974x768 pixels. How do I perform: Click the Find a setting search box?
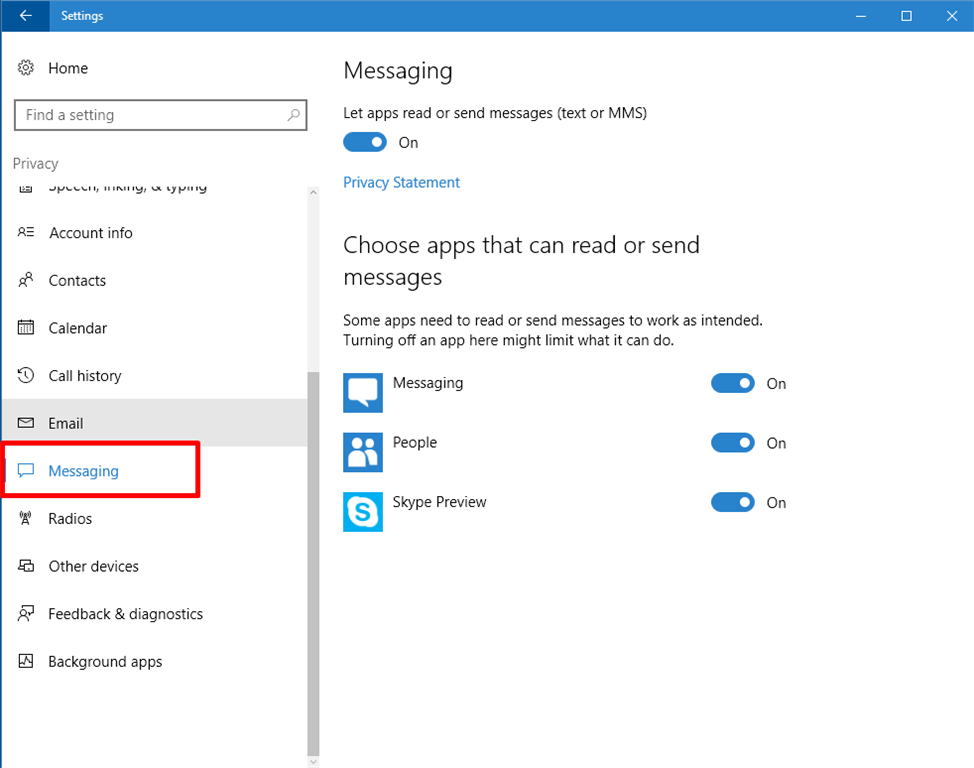point(160,115)
